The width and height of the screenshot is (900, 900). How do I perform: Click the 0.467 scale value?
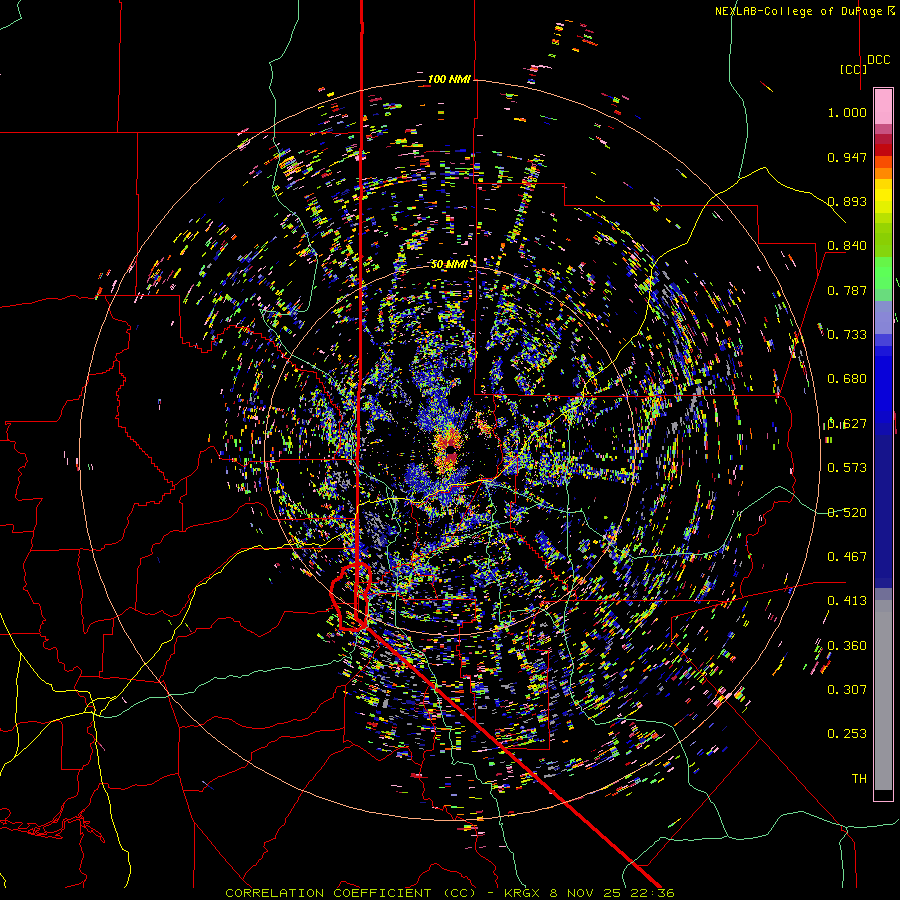point(847,557)
